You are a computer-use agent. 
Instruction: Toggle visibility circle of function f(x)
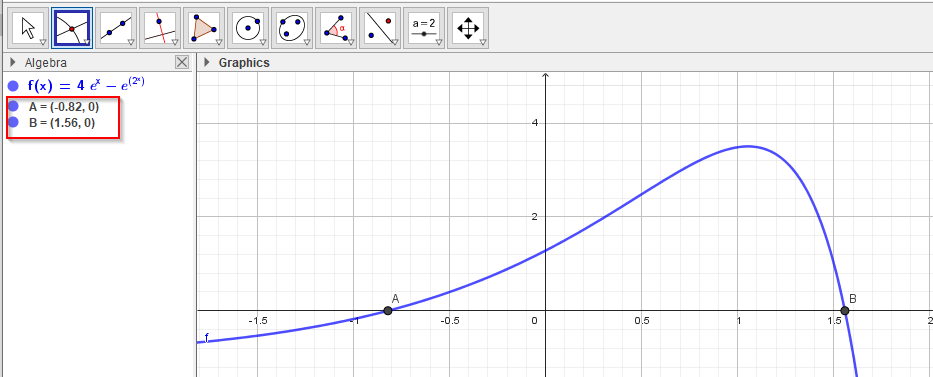coord(13,86)
